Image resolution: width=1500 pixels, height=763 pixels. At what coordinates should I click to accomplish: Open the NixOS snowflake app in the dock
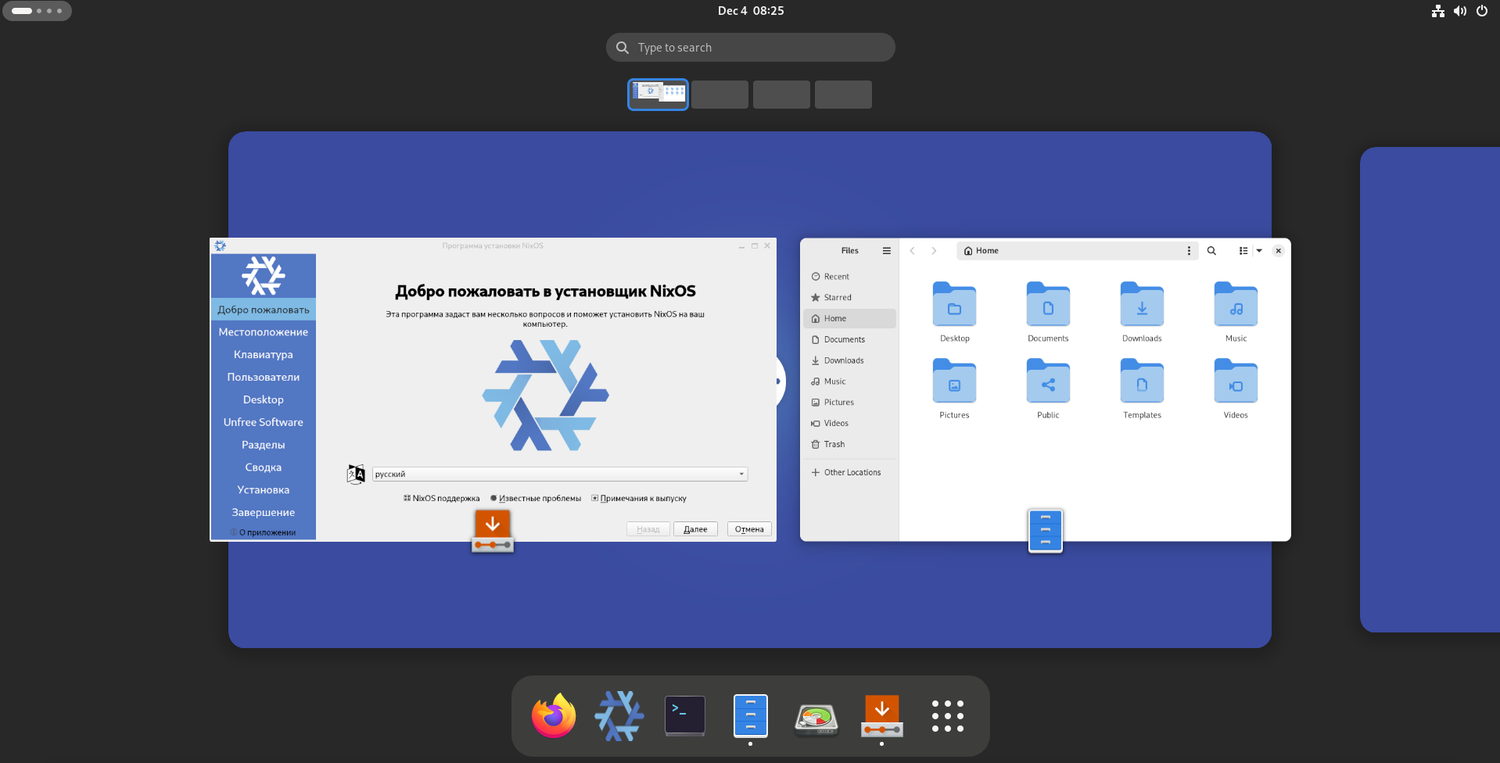coord(619,716)
